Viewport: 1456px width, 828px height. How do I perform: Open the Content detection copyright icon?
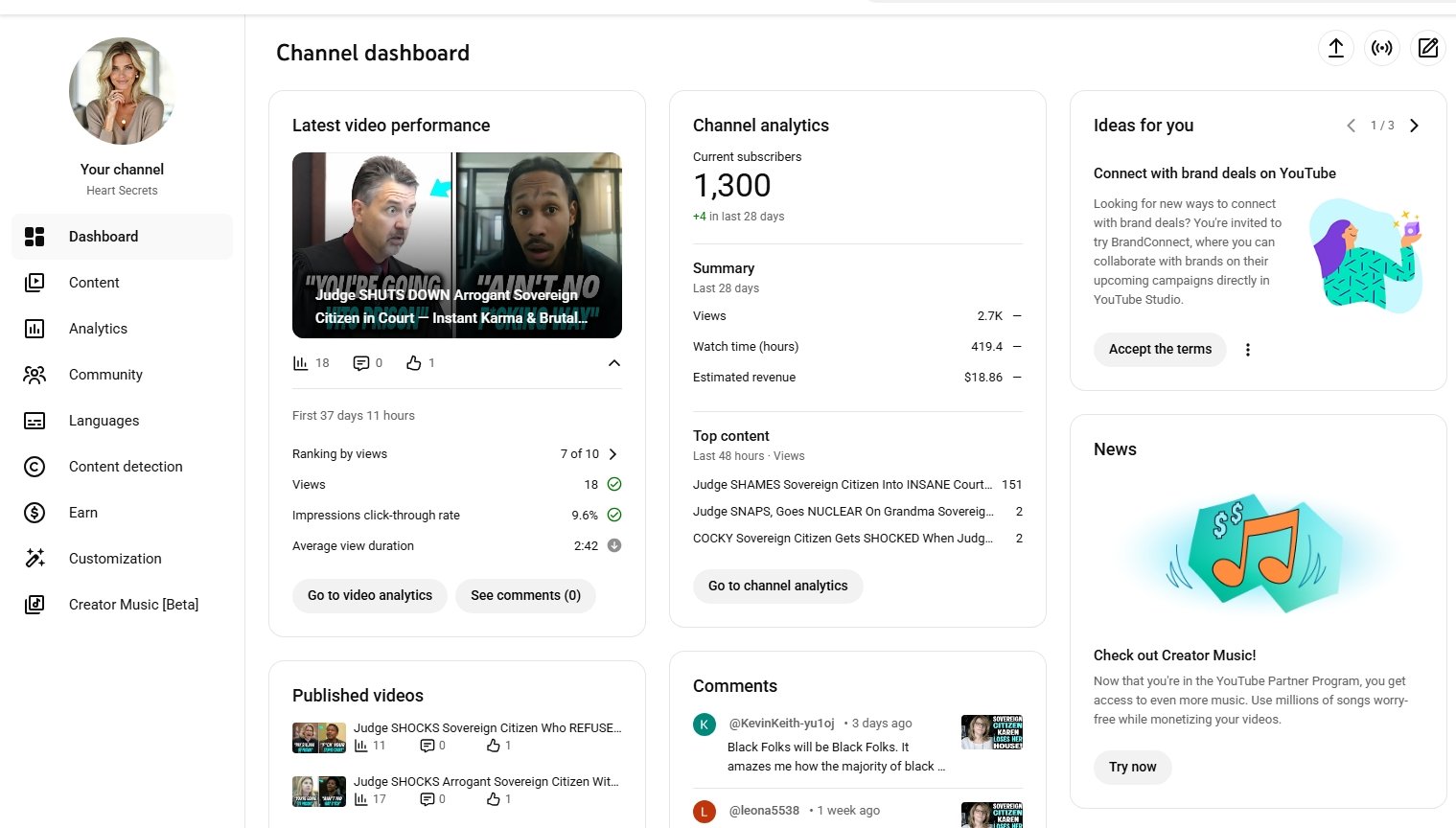pyautogui.click(x=35, y=467)
